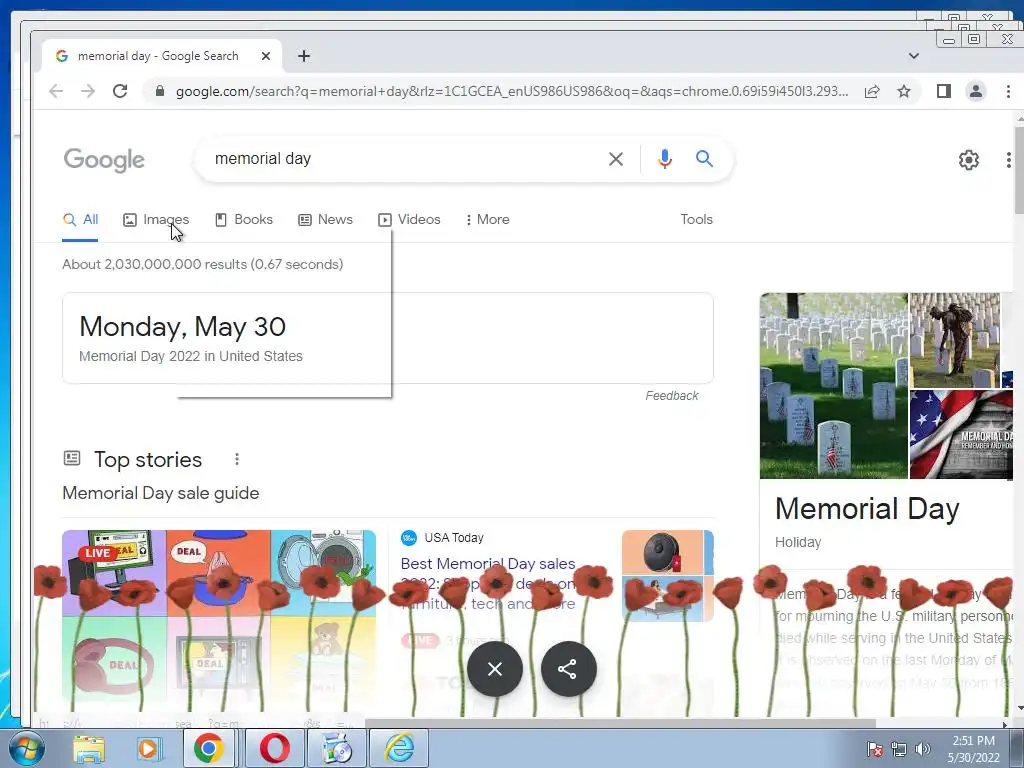
Task: Open Top stories three-dot options
Action: click(237, 460)
